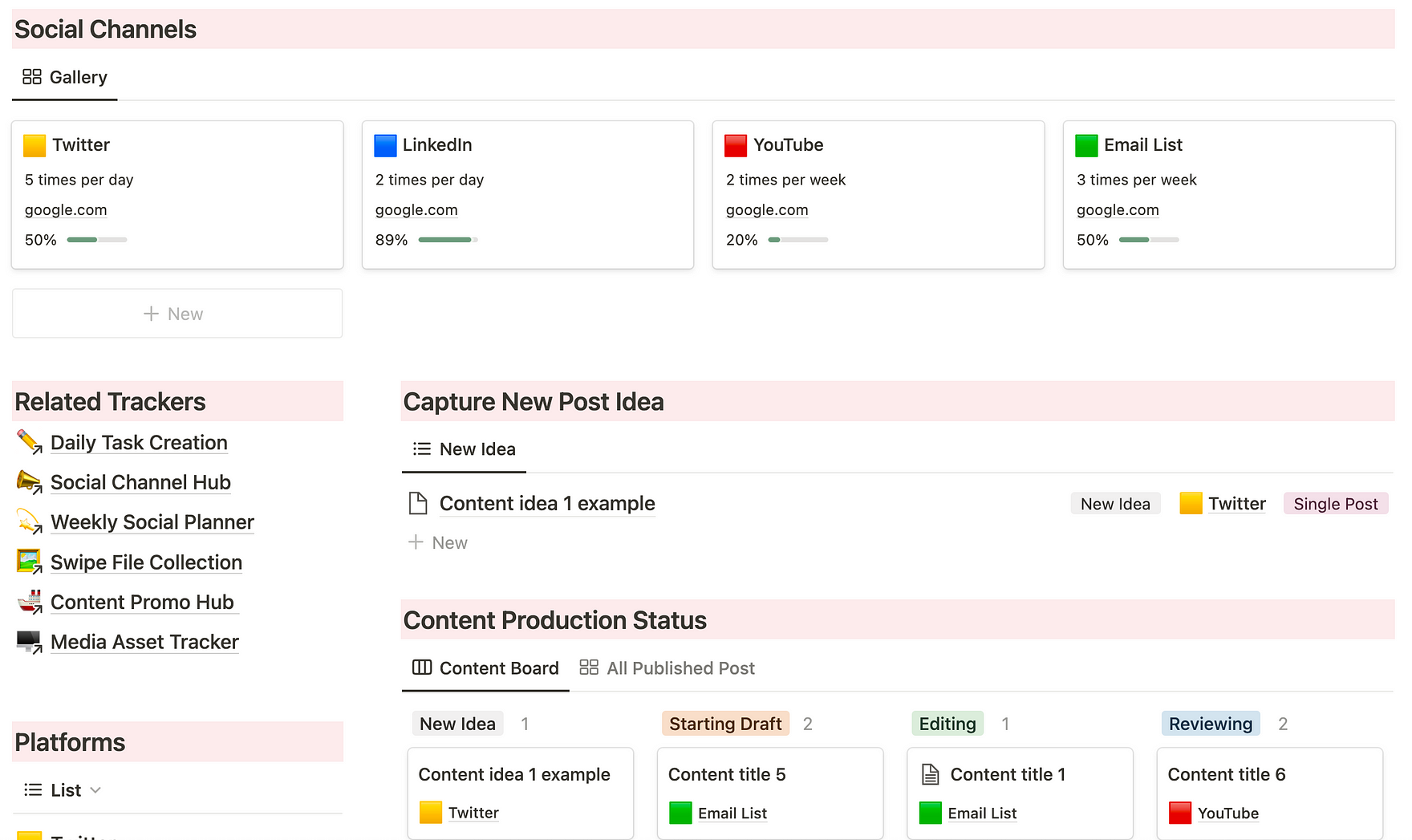The image size is (1412, 840).
Task: Click the page icon beside Content idea 1 example
Action: pyautogui.click(x=418, y=503)
